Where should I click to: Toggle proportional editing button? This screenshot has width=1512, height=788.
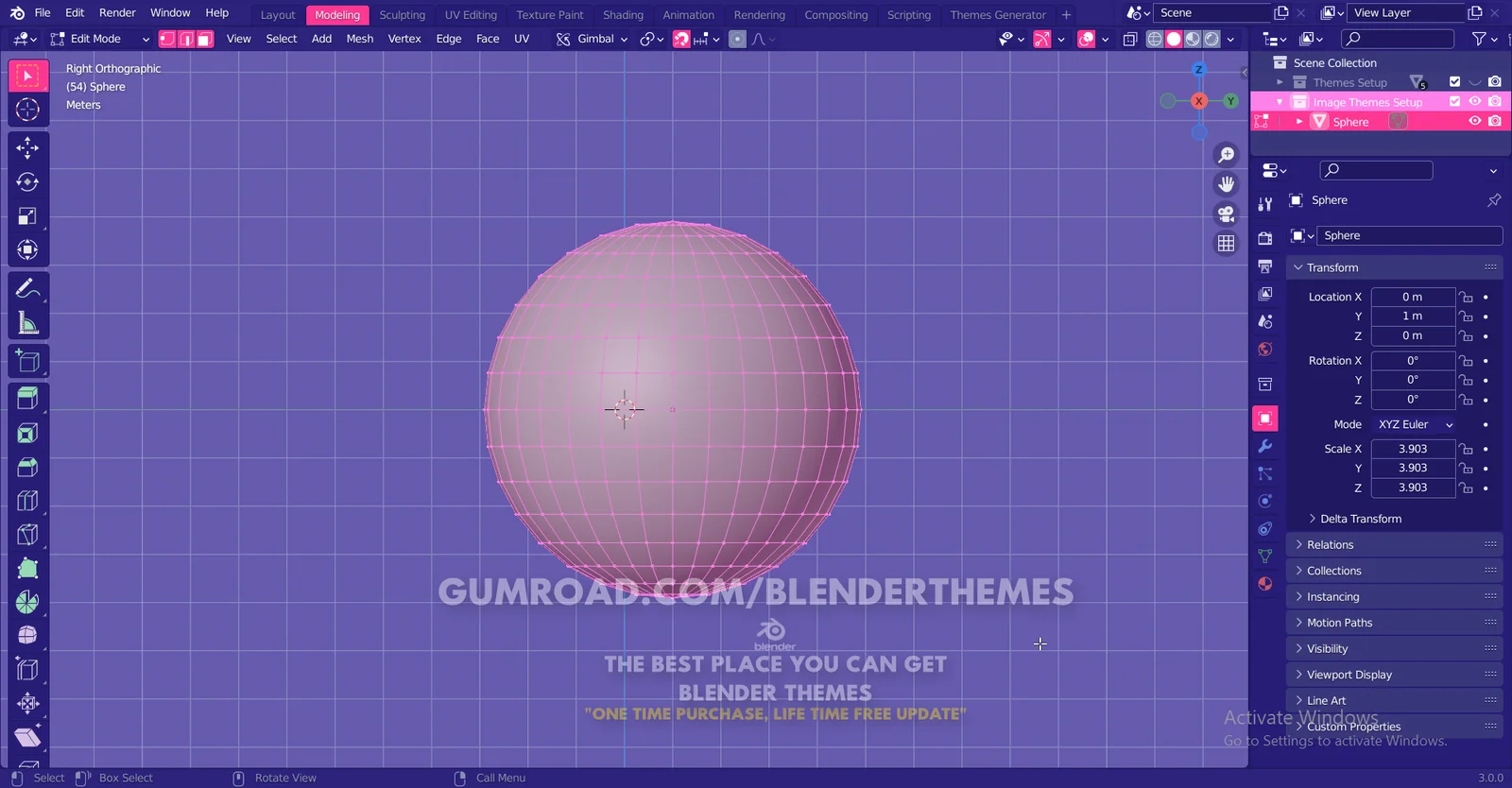(737, 39)
